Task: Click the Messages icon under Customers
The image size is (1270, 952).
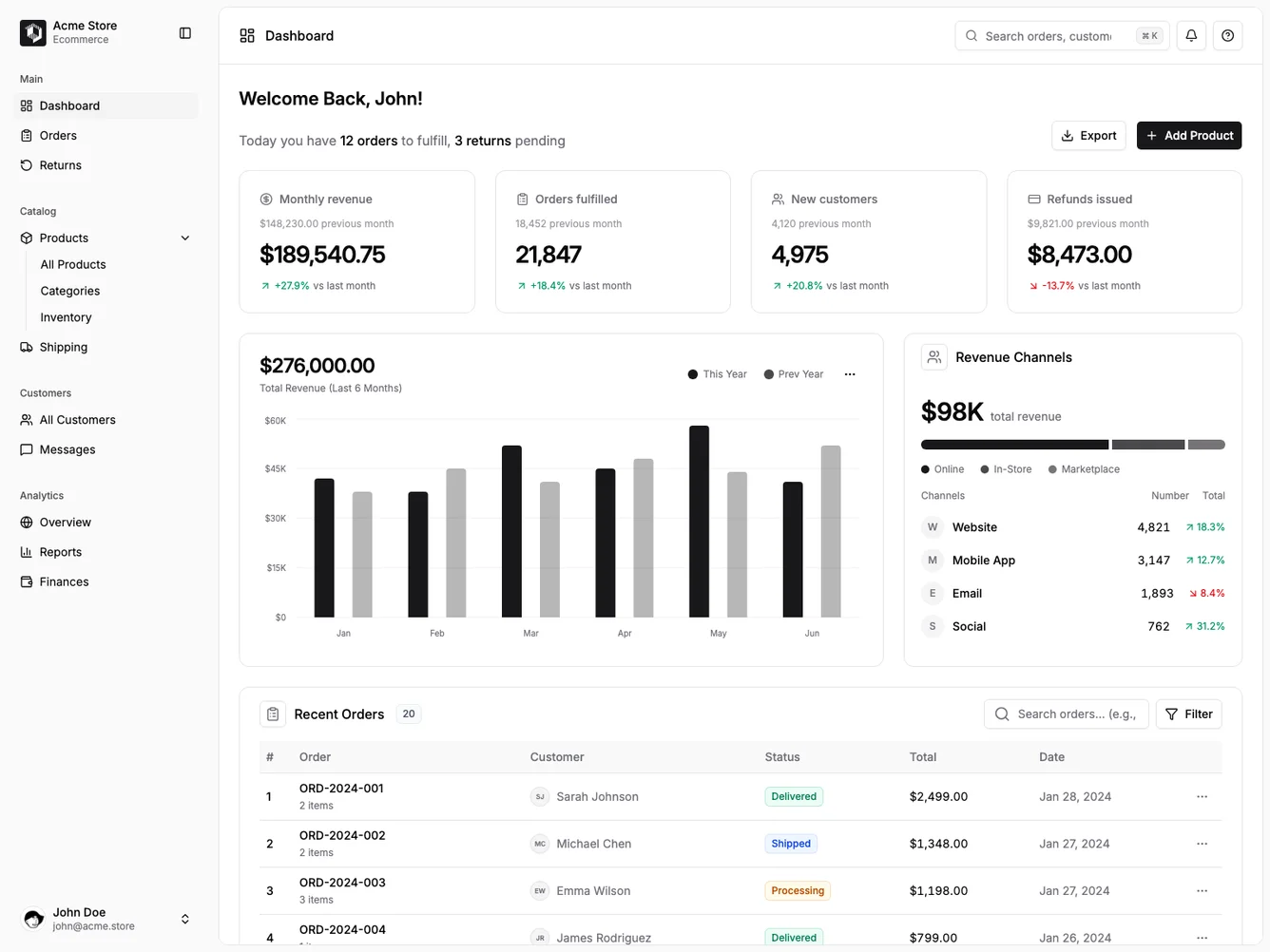Action: [x=27, y=449]
